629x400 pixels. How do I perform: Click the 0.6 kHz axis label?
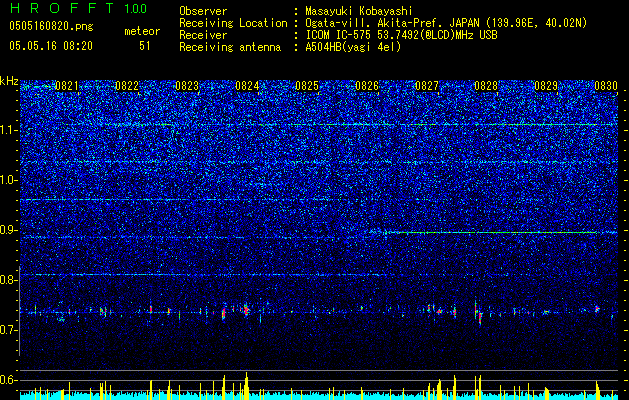click(8, 380)
